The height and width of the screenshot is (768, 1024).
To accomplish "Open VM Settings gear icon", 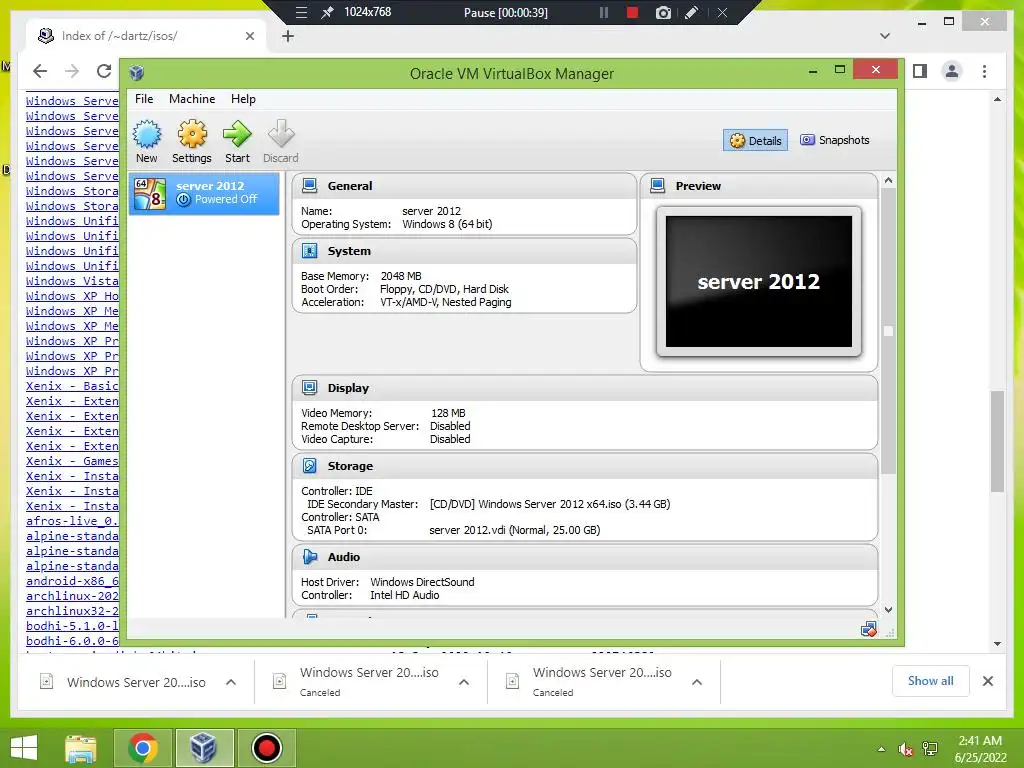I will [192, 135].
